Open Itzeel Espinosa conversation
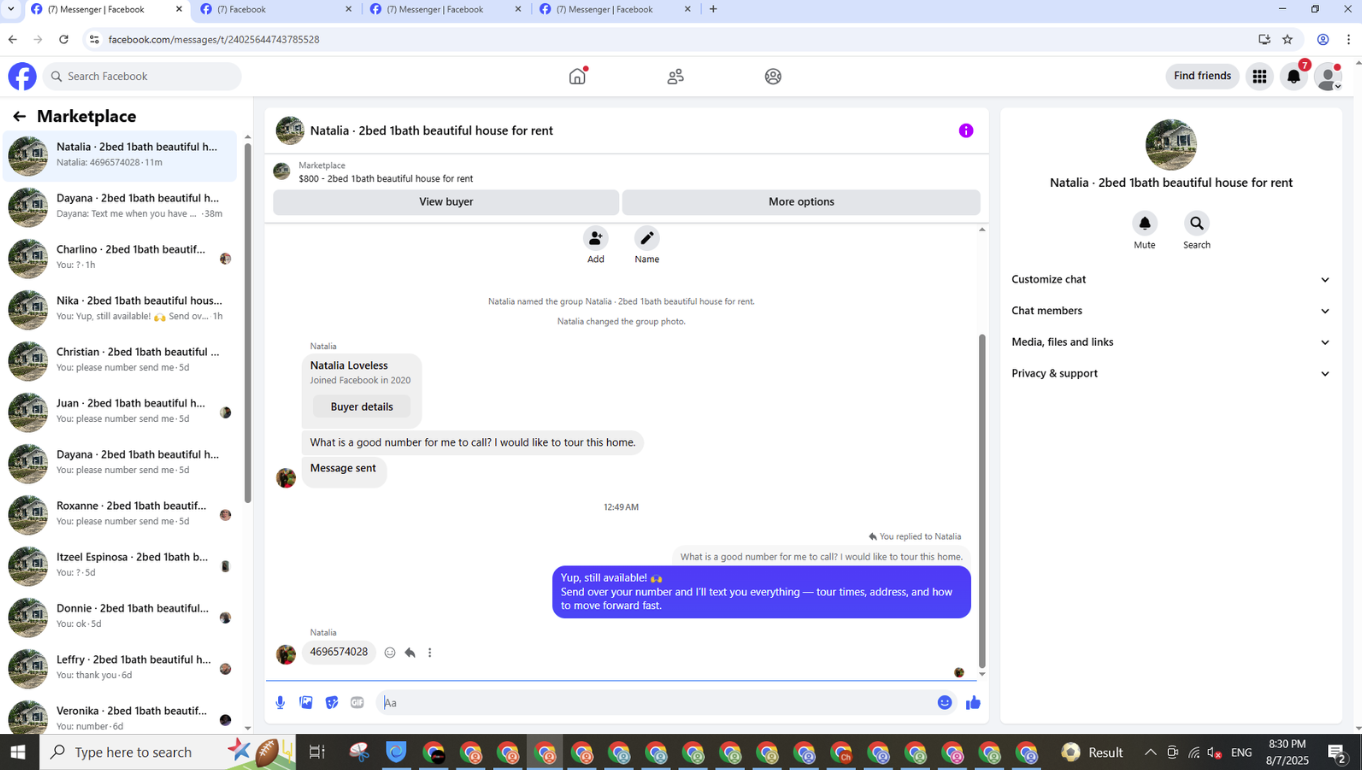Screen dimensions: 1362x770 (120, 565)
